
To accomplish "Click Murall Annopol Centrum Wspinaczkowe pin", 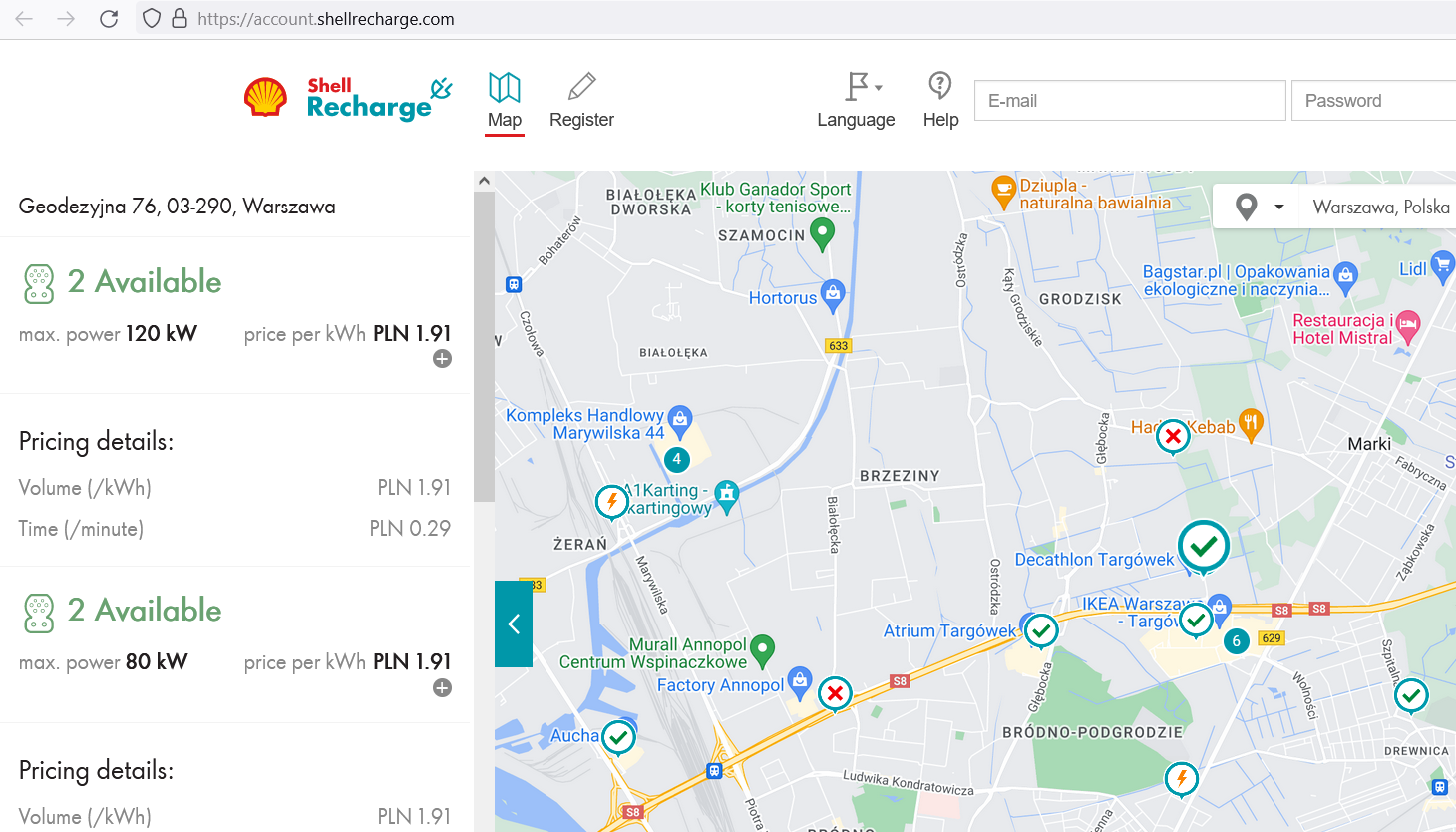I will 762,650.
